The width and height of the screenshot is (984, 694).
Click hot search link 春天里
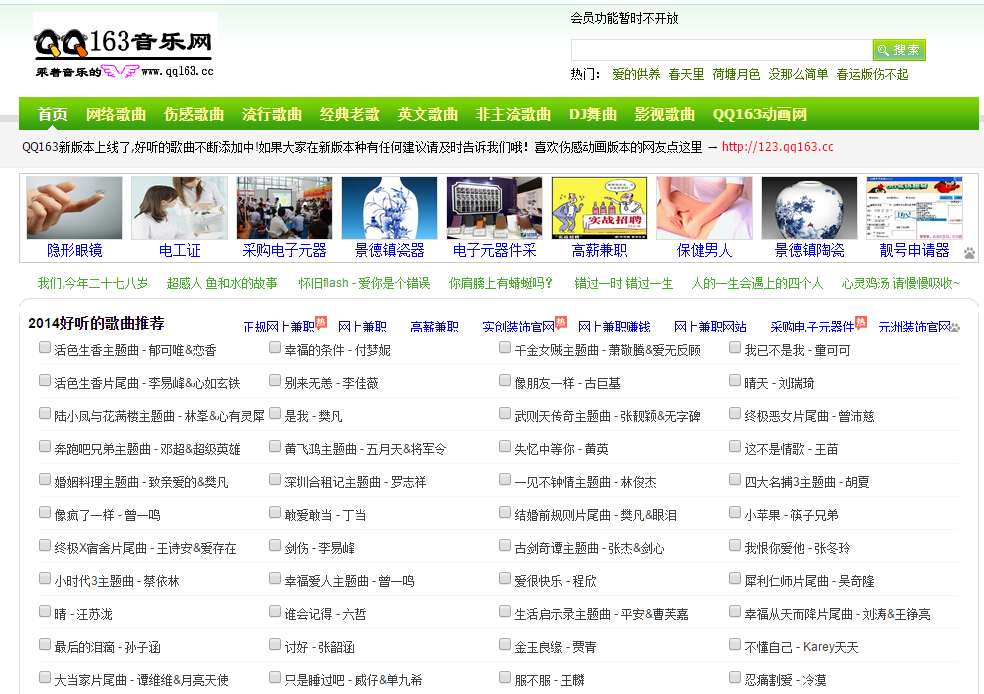[x=686, y=74]
